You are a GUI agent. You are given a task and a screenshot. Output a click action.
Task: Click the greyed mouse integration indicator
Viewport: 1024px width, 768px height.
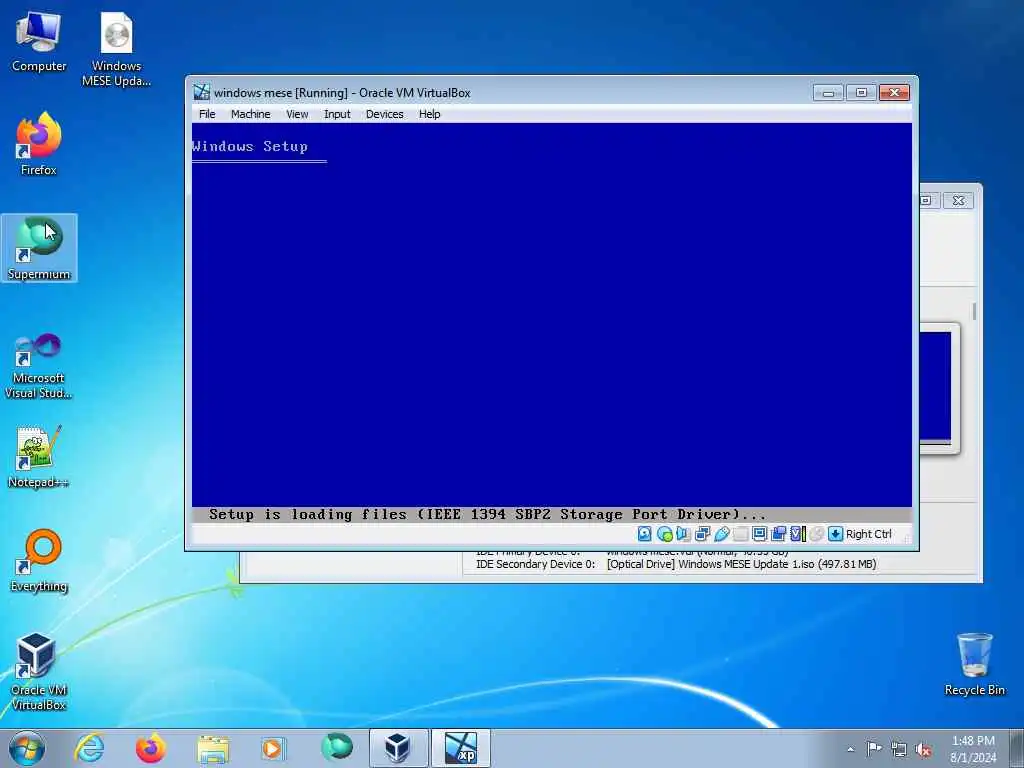click(816, 534)
